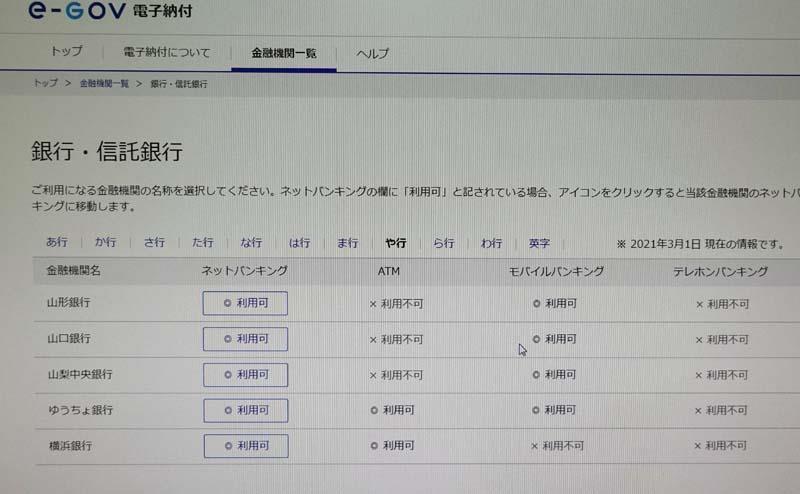Click the e-Gov 電子納付 logo
The image size is (800, 494).
click(110, 10)
